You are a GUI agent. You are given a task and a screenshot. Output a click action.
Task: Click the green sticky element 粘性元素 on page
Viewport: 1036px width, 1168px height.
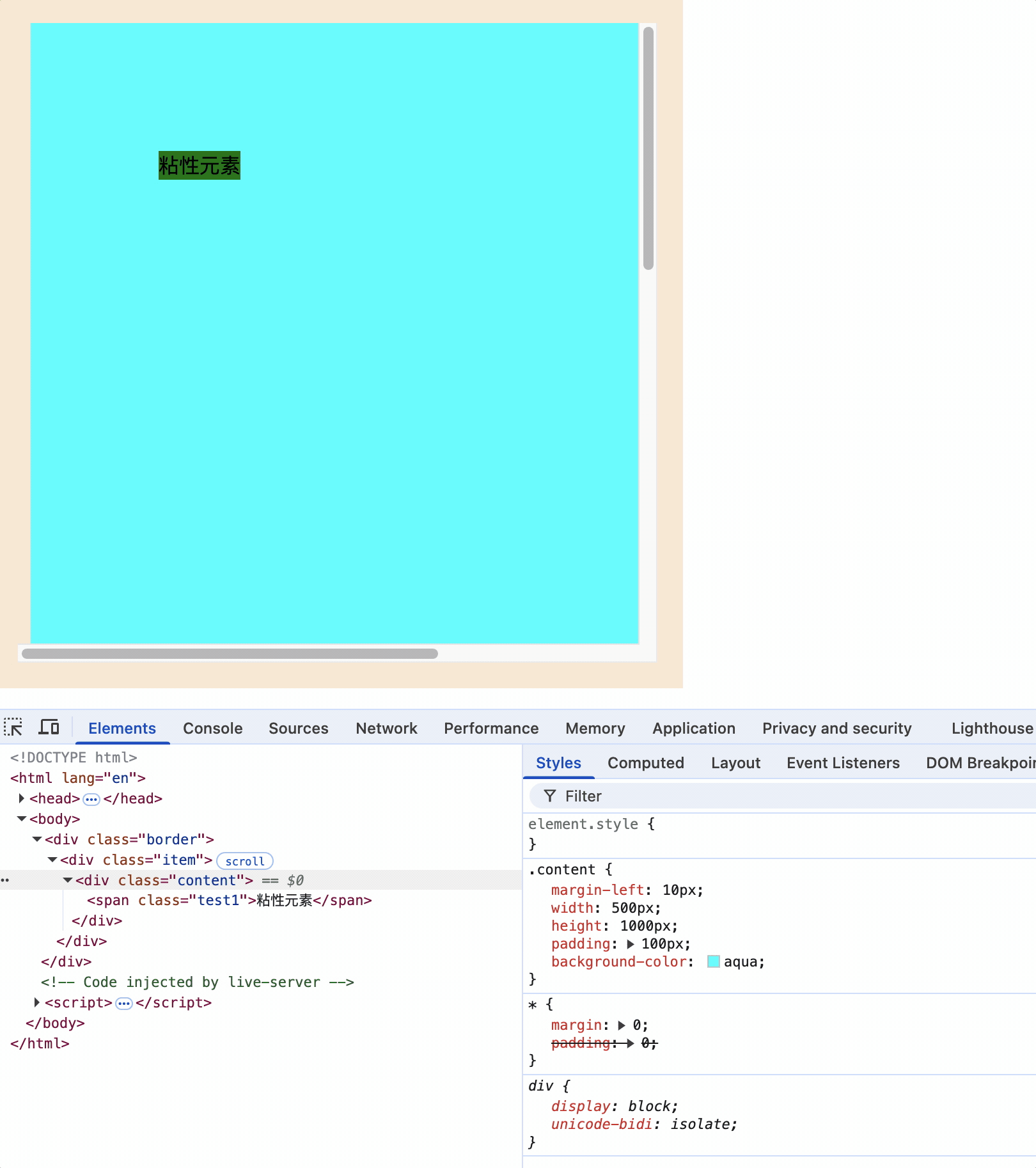(x=200, y=165)
